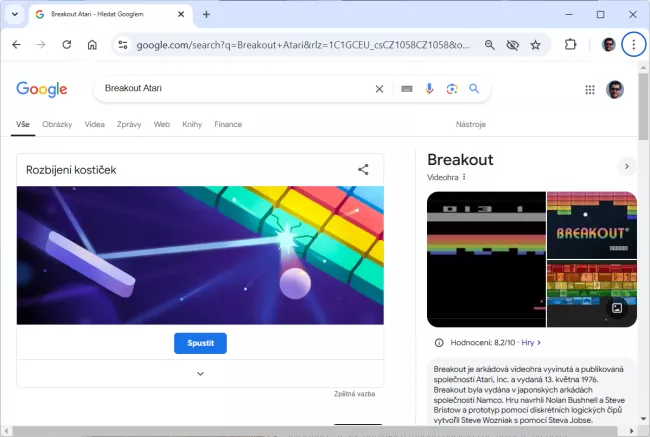650x437 pixels.
Task: View site information icon in address bar
Action: click(123, 44)
